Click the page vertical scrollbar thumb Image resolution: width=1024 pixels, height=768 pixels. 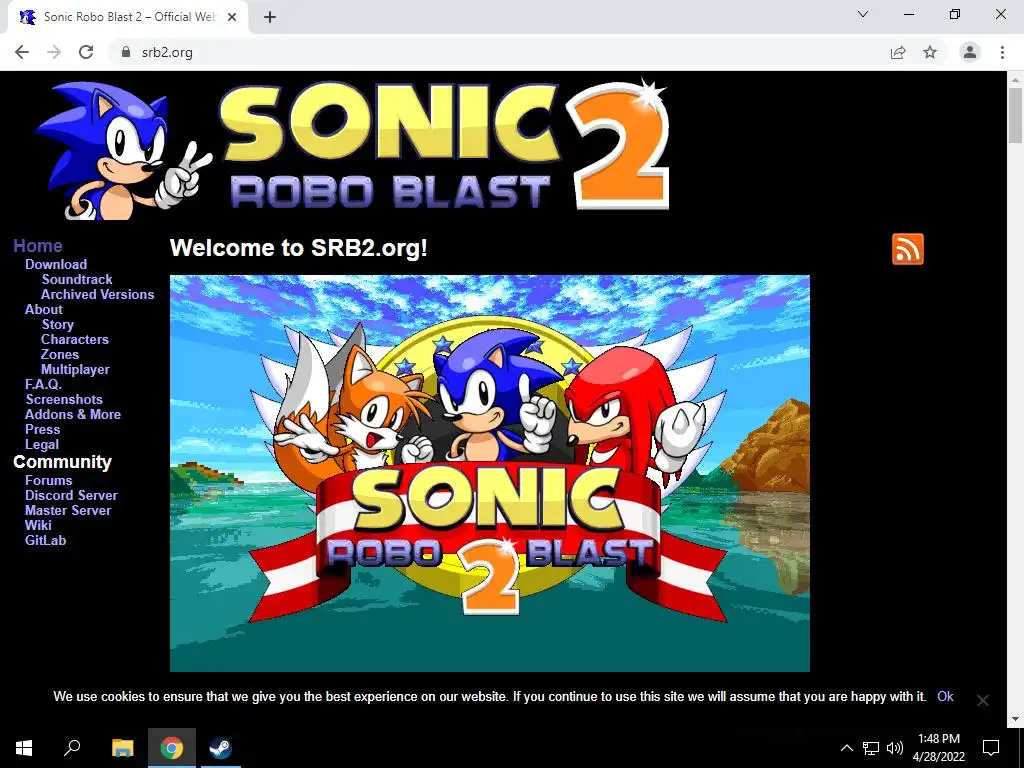(x=1016, y=115)
